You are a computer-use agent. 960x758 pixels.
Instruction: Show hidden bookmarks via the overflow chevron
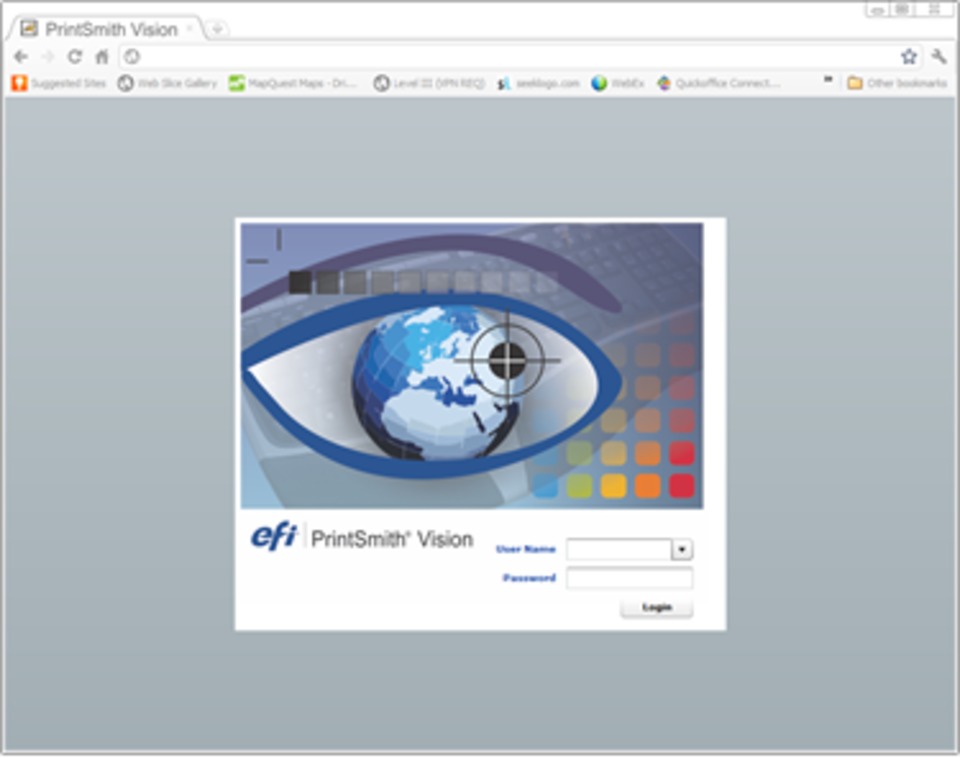[x=828, y=80]
